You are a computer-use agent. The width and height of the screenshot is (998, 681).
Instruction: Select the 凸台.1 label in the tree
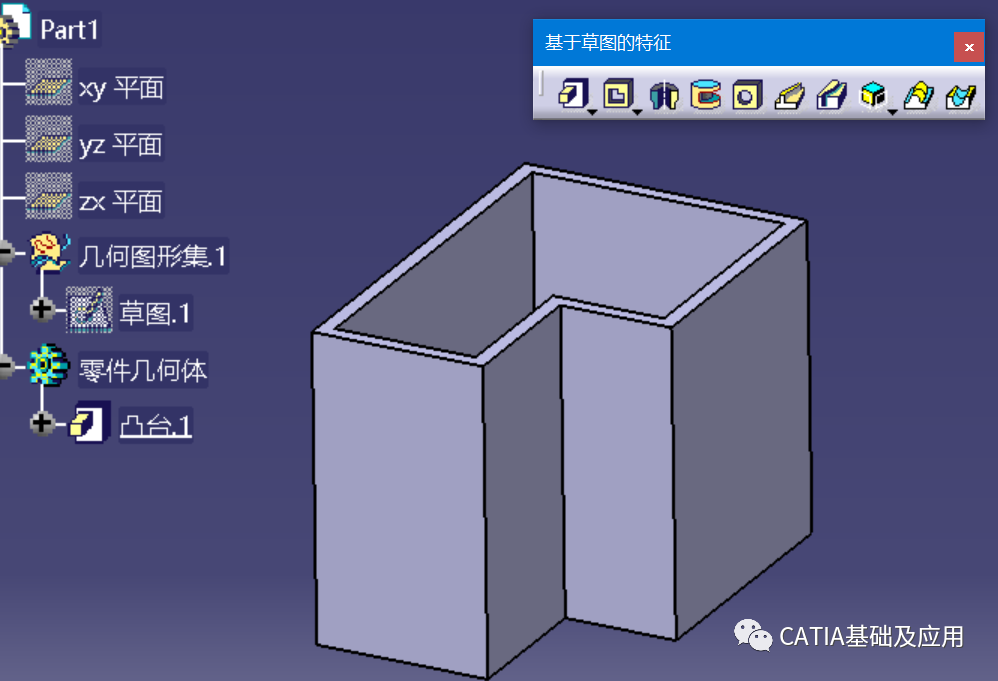156,426
